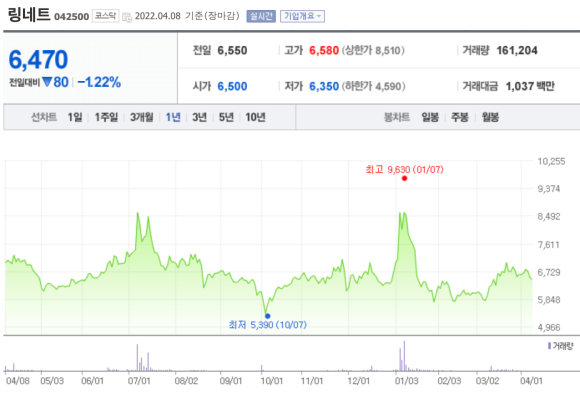
Task: Click the stock code 042500
Action: click(72, 17)
